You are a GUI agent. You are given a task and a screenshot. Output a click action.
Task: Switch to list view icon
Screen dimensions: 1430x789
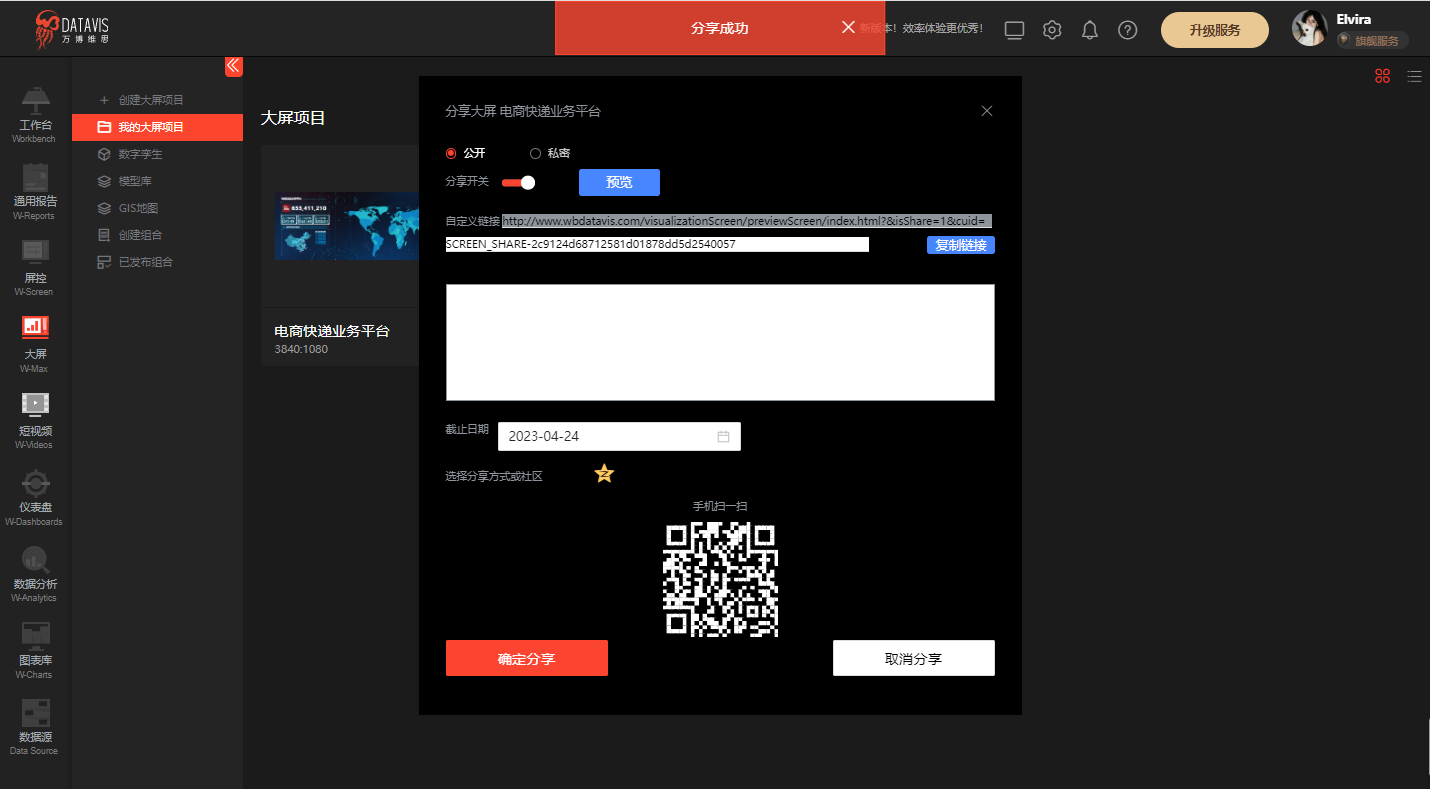click(x=1414, y=76)
